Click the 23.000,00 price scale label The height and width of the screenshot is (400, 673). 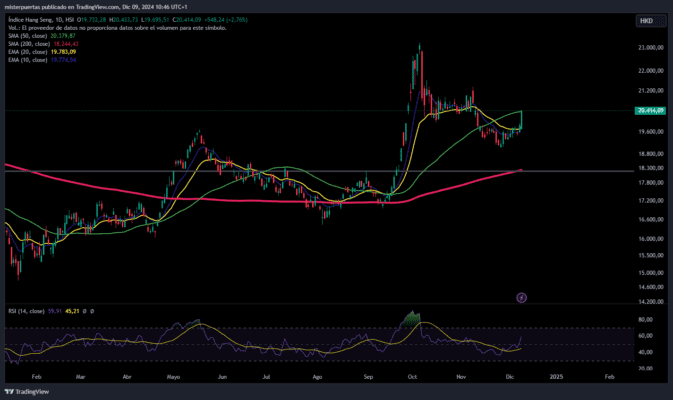(x=651, y=48)
